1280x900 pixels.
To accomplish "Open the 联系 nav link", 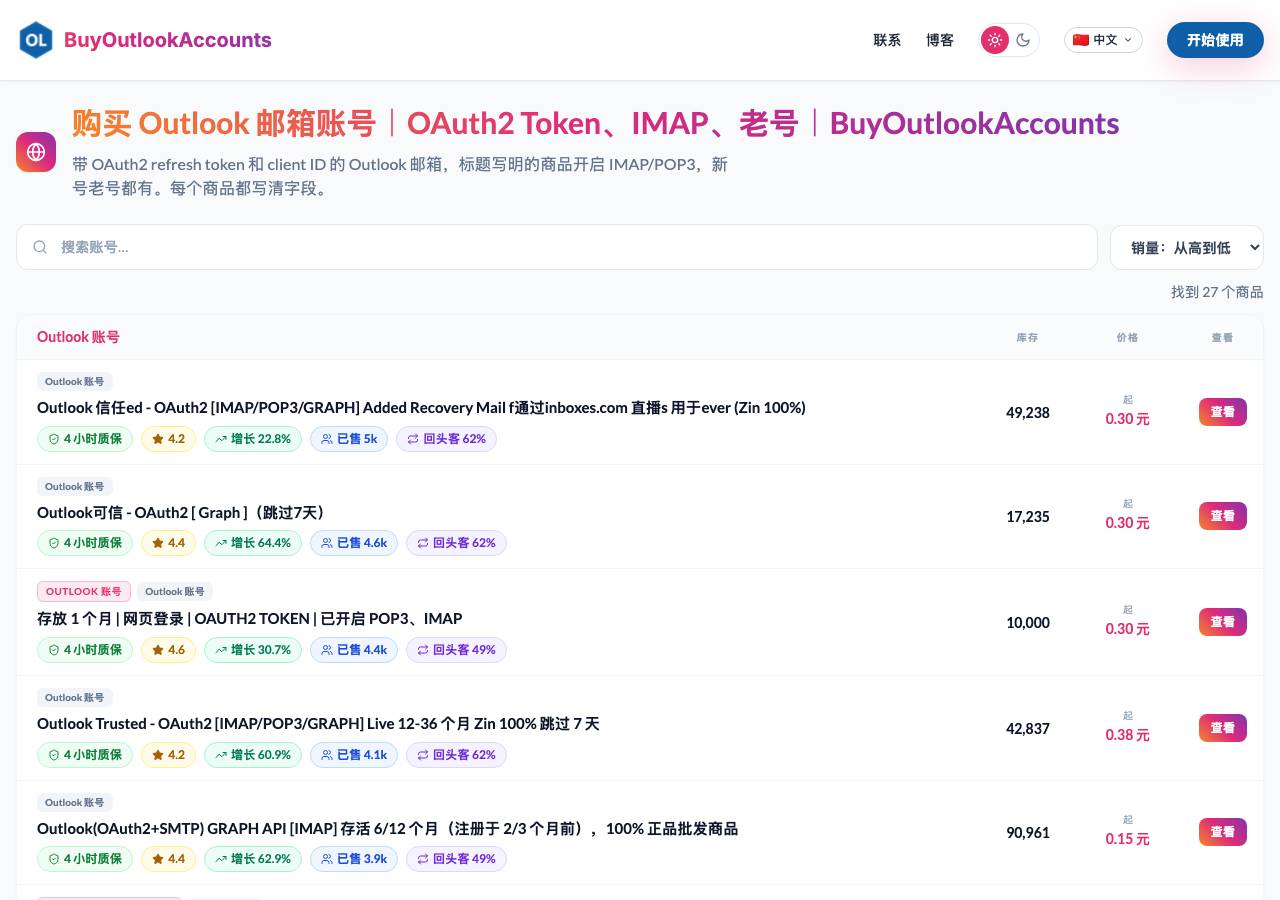I will pyautogui.click(x=887, y=40).
